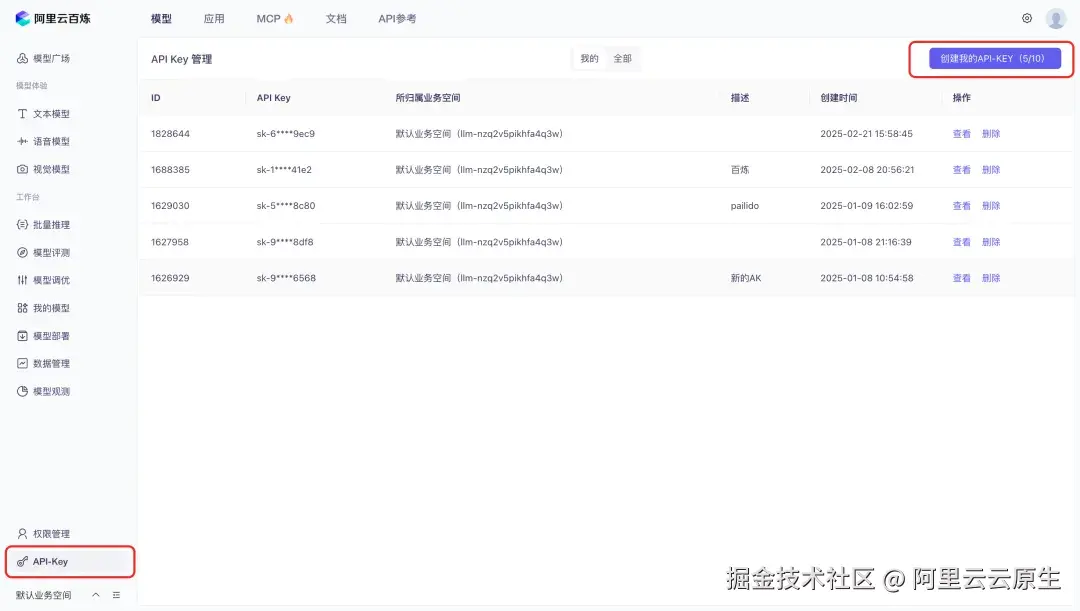Image resolution: width=1080 pixels, height=611 pixels.
Task: Click the 批量推理 sidebar icon
Action: pos(22,225)
